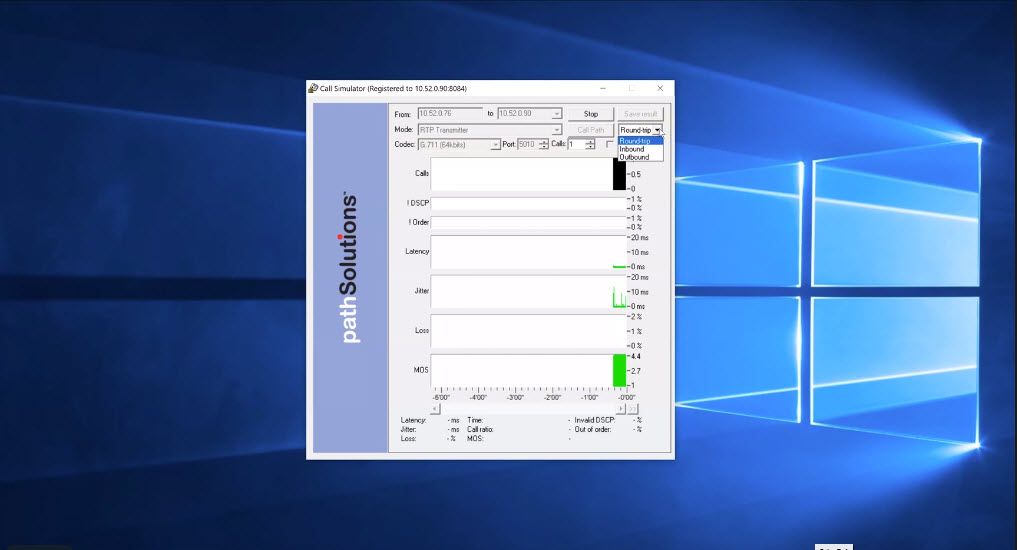Click the Call Simulator title bar icon
This screenshot has width=1017, height=550.
[313, 88]
